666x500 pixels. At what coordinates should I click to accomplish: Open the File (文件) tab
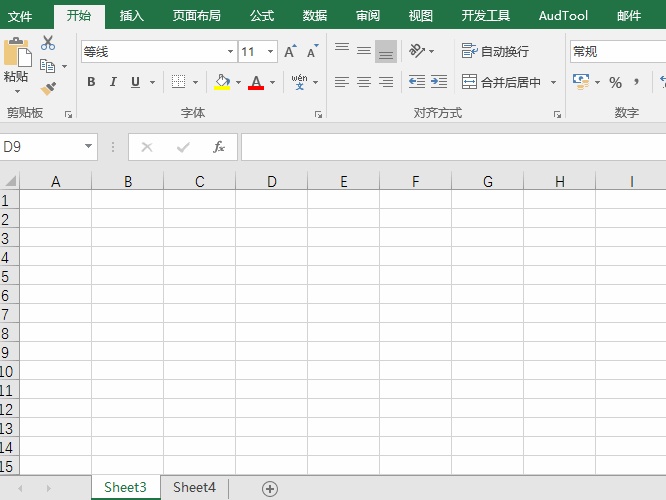[20, 16]
